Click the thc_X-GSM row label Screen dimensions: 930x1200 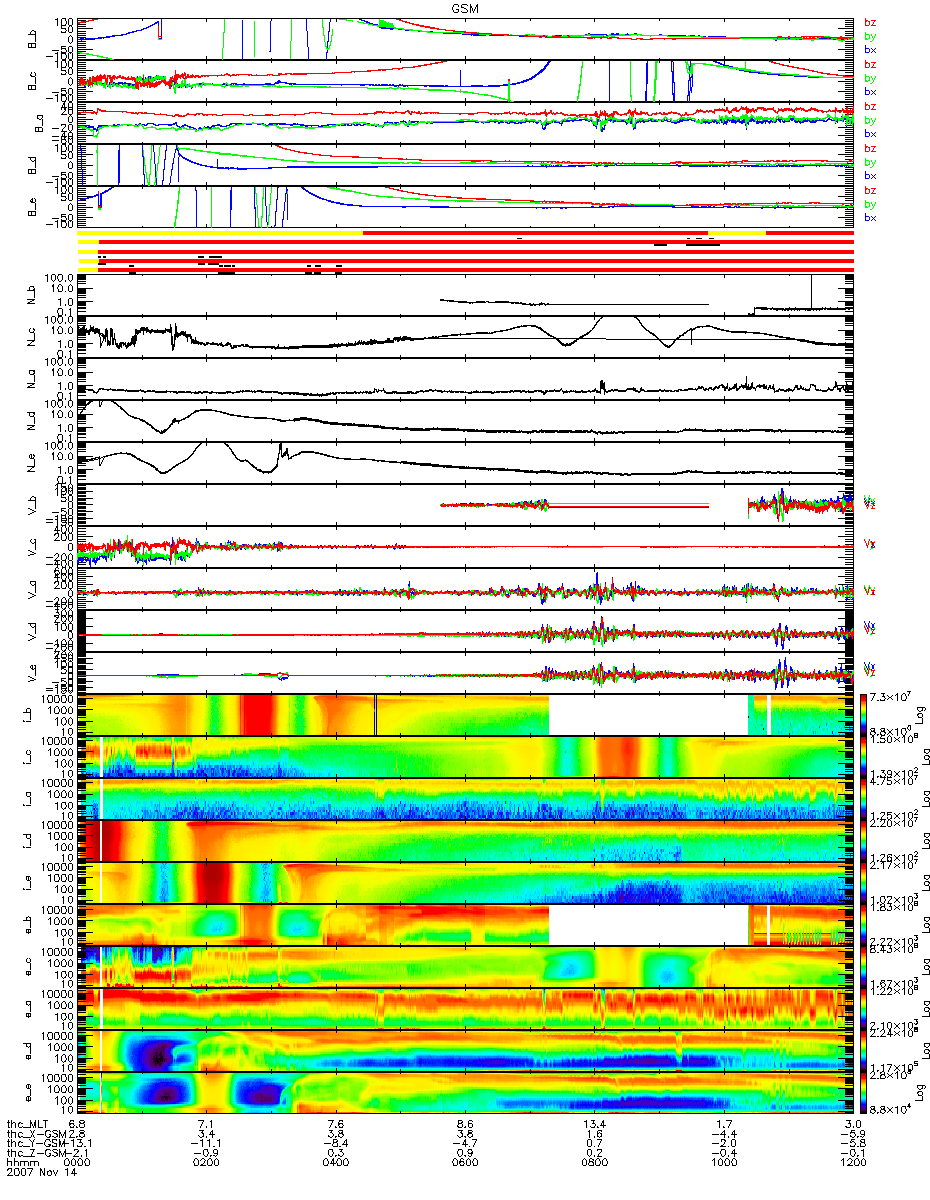pyautogui.click(x=36, y=1133)
